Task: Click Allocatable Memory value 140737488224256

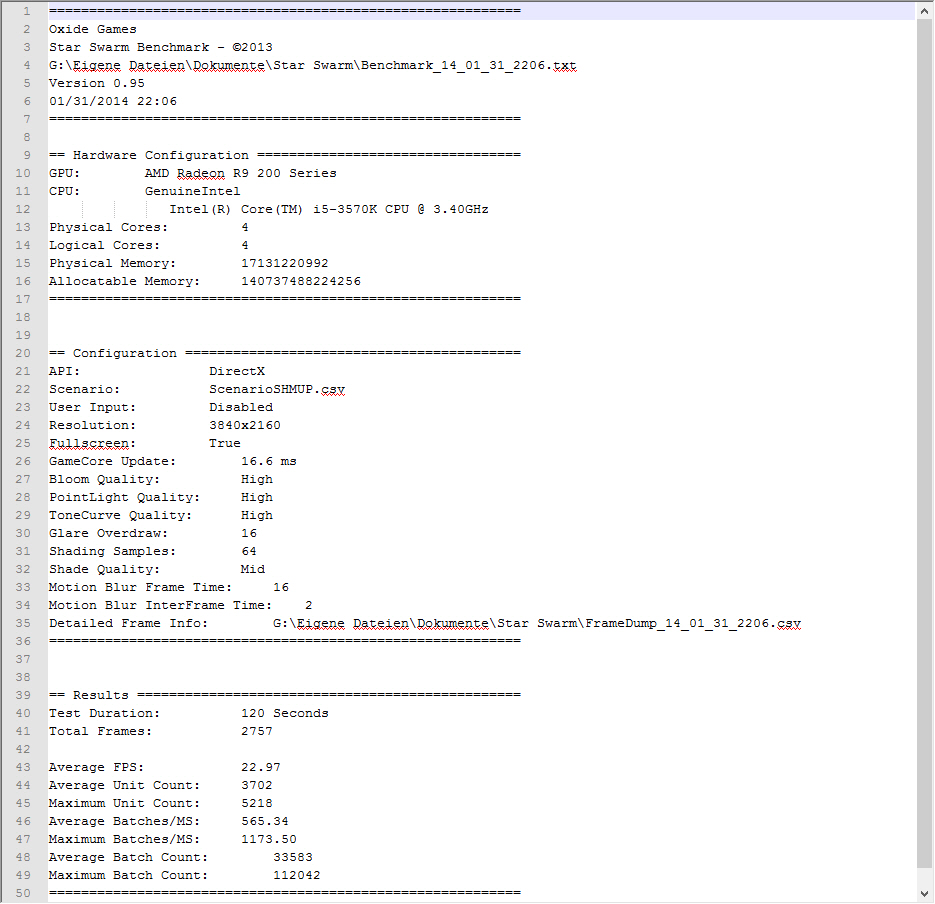Action: [x=301, y=281]
